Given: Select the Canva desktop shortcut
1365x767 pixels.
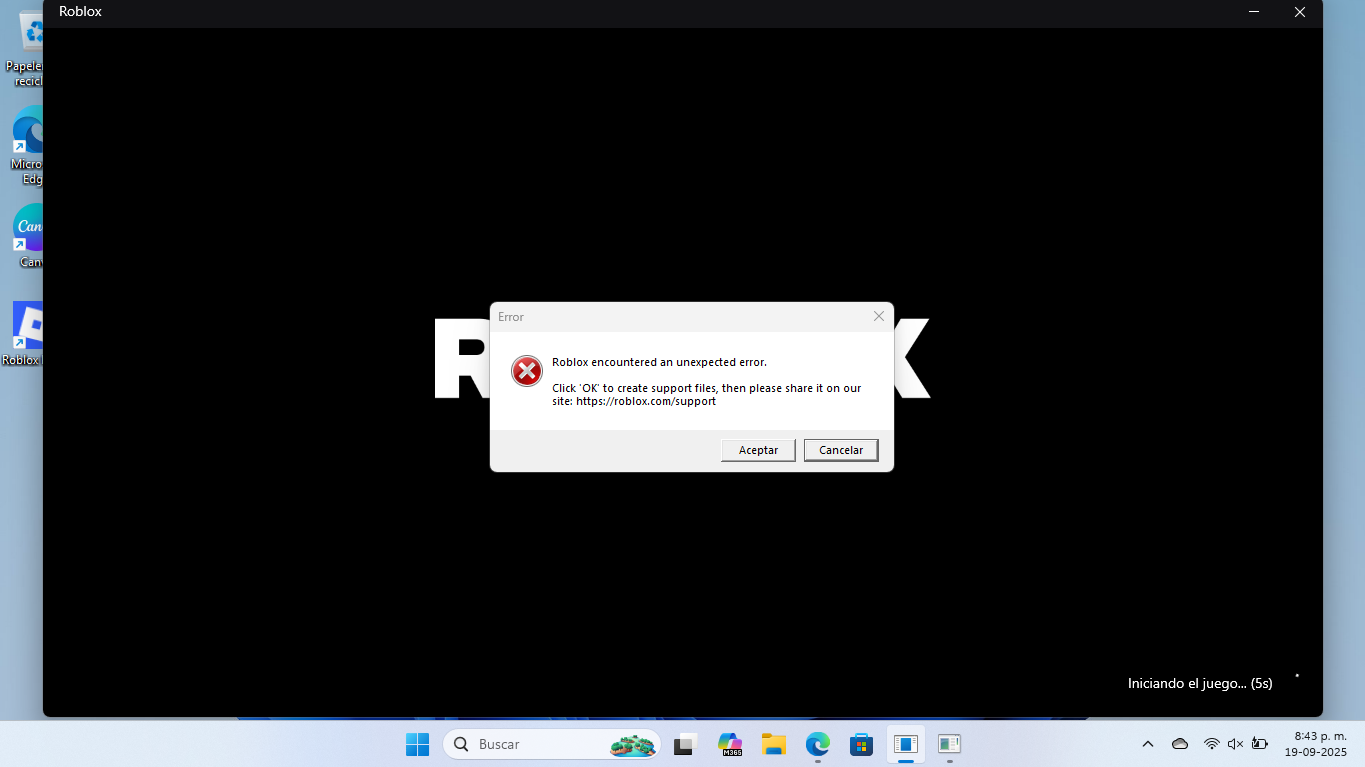Looking at the screenshot, I should [28, 238].
